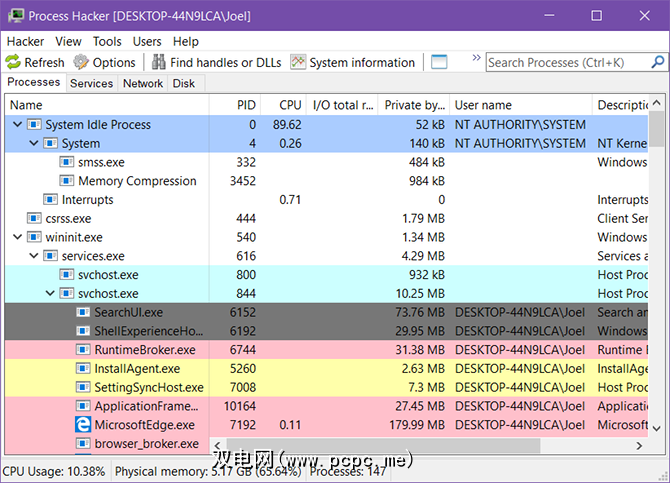Sort by I/O total rate column
Screen dimensions: 670x483
coord(343,105)
